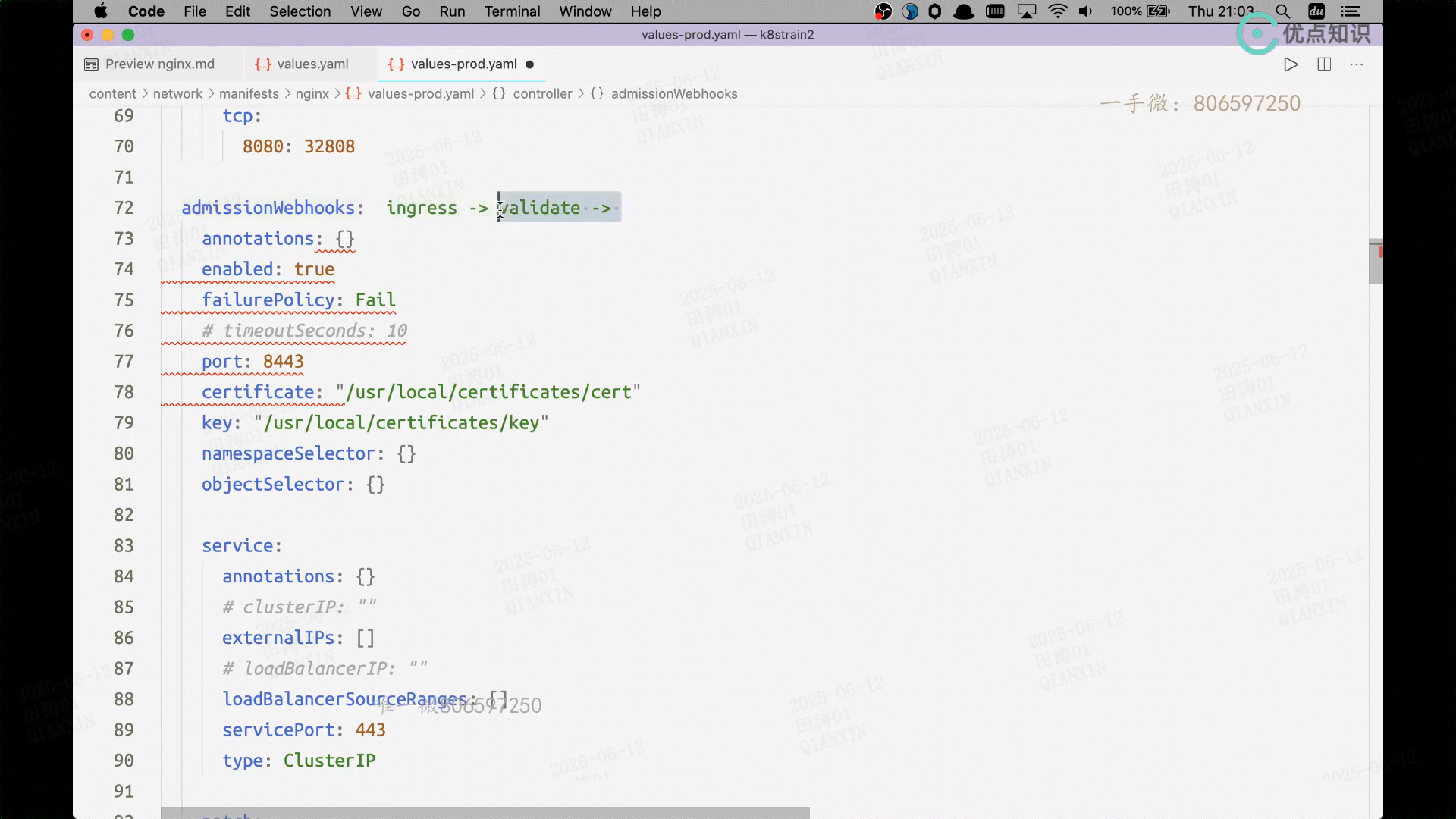This screenshot has height=819, width=1456.
Task: Open the Wi-Fi status icon
Action: pos(1057,11)
